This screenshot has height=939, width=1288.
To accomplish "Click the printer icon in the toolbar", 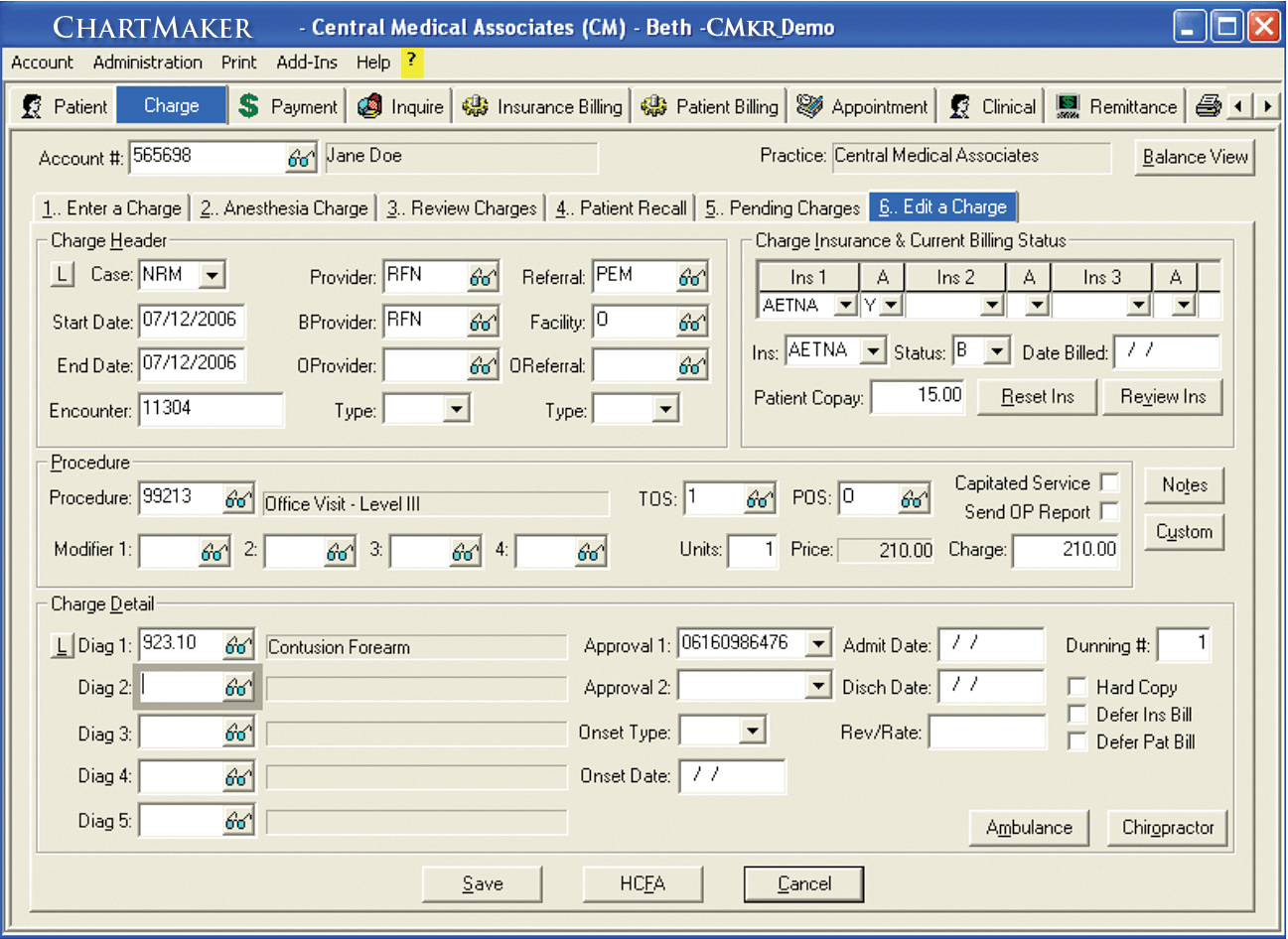I will [1208, 105].
